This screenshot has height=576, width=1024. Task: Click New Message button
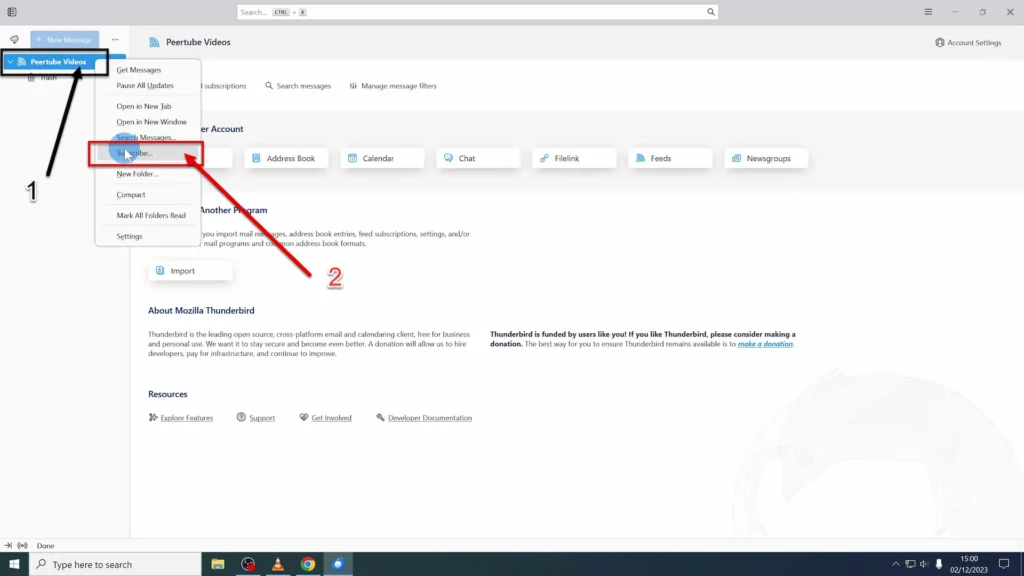click(65, 40)
